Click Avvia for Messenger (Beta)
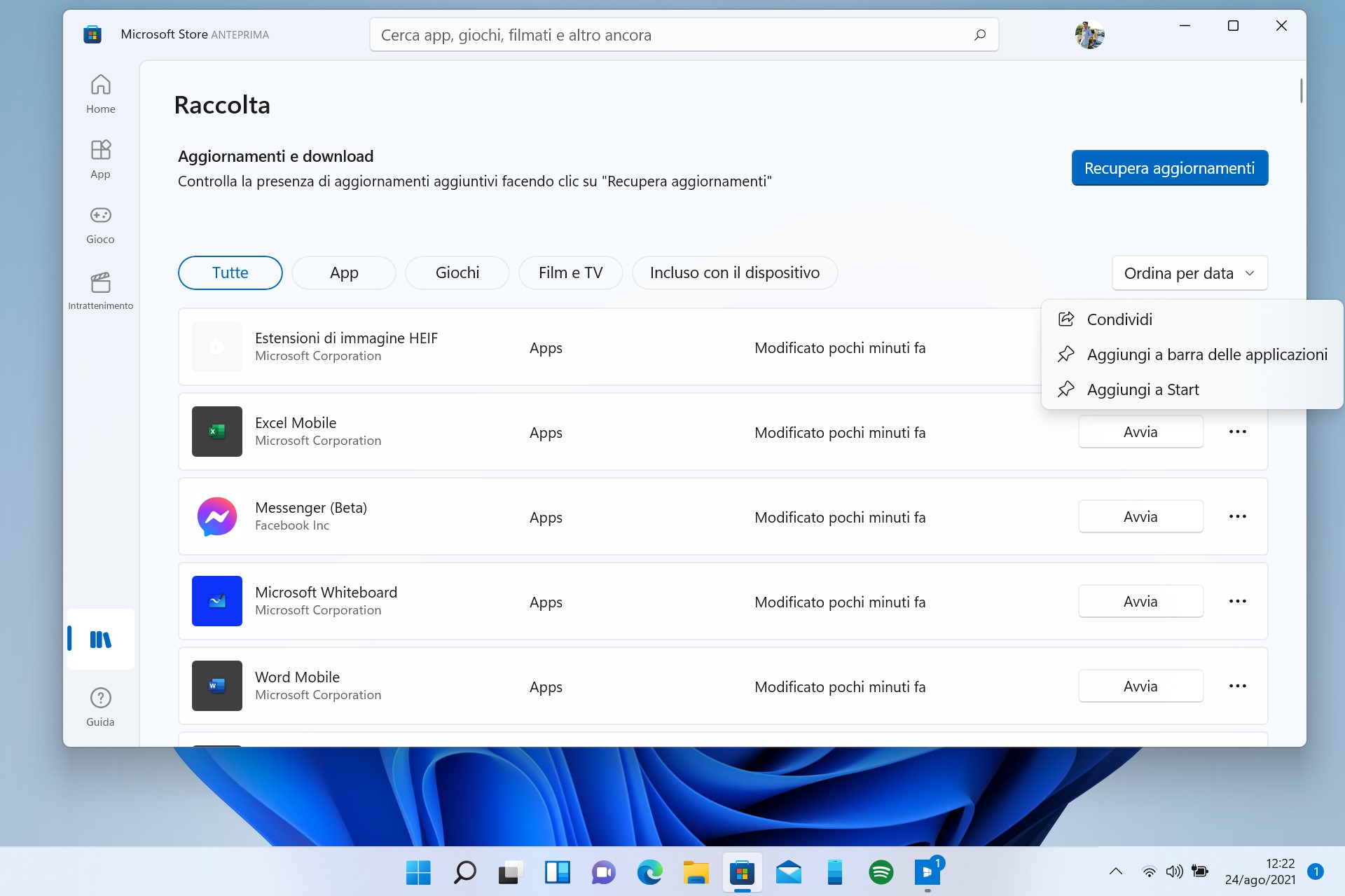The height and width of the screenshot is (896, 1345). click(1140, 516)
